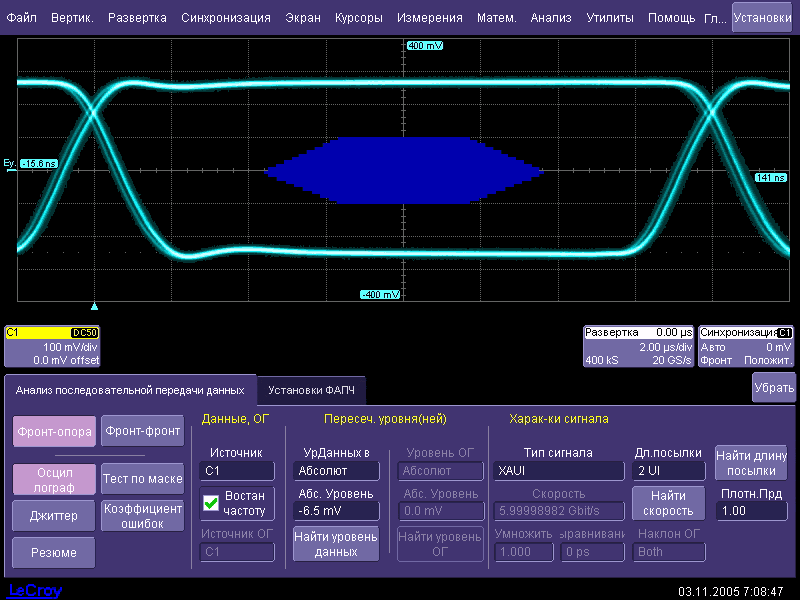Open the УрДанных в Абсолют dropdown
This screenshot has width=800, height=600.
coord(335,471)
